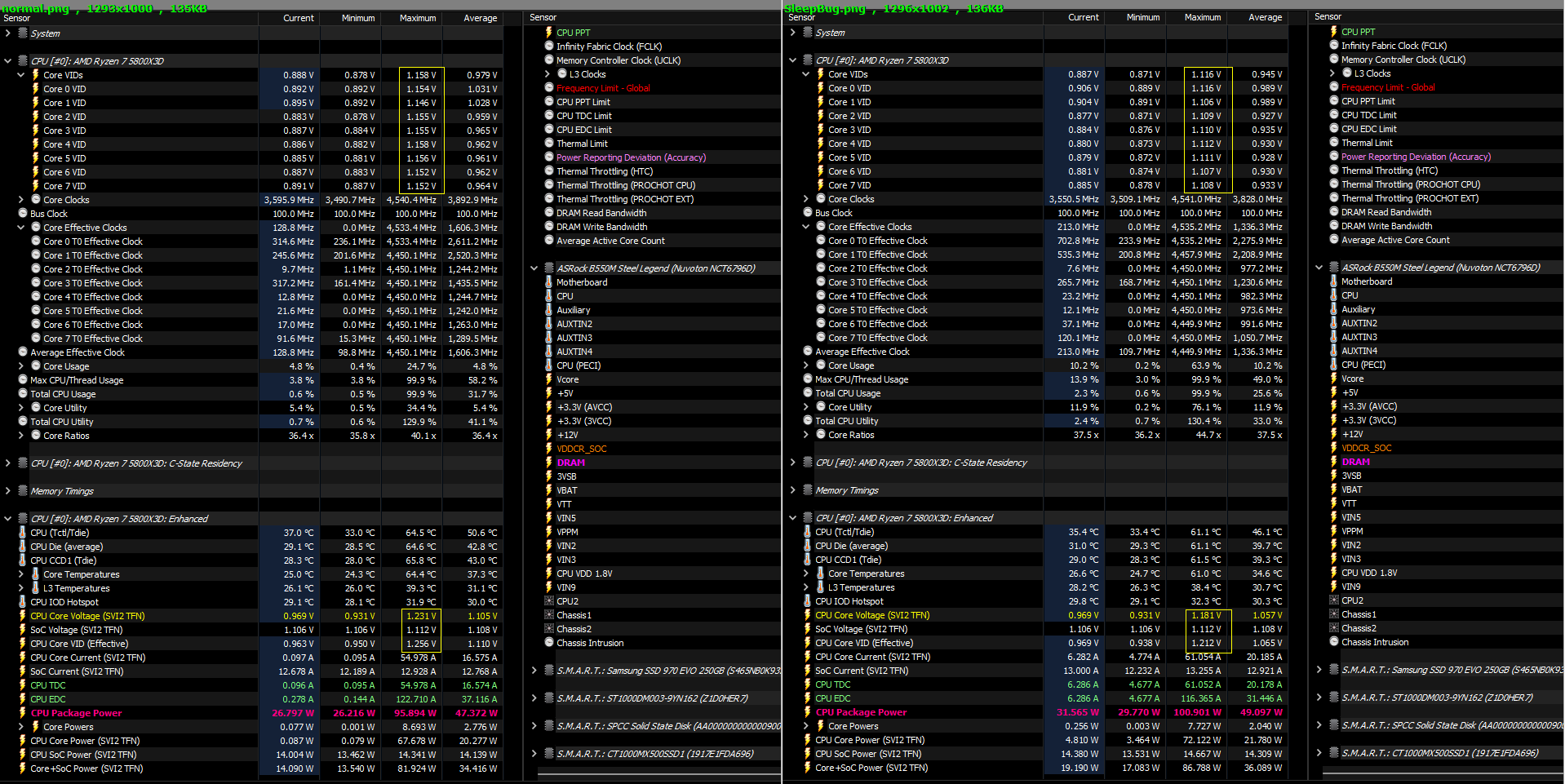Click clock icon of Average Effective Clock in SleepBug.png
1565x784 pixels.
[x=808, y=352]
